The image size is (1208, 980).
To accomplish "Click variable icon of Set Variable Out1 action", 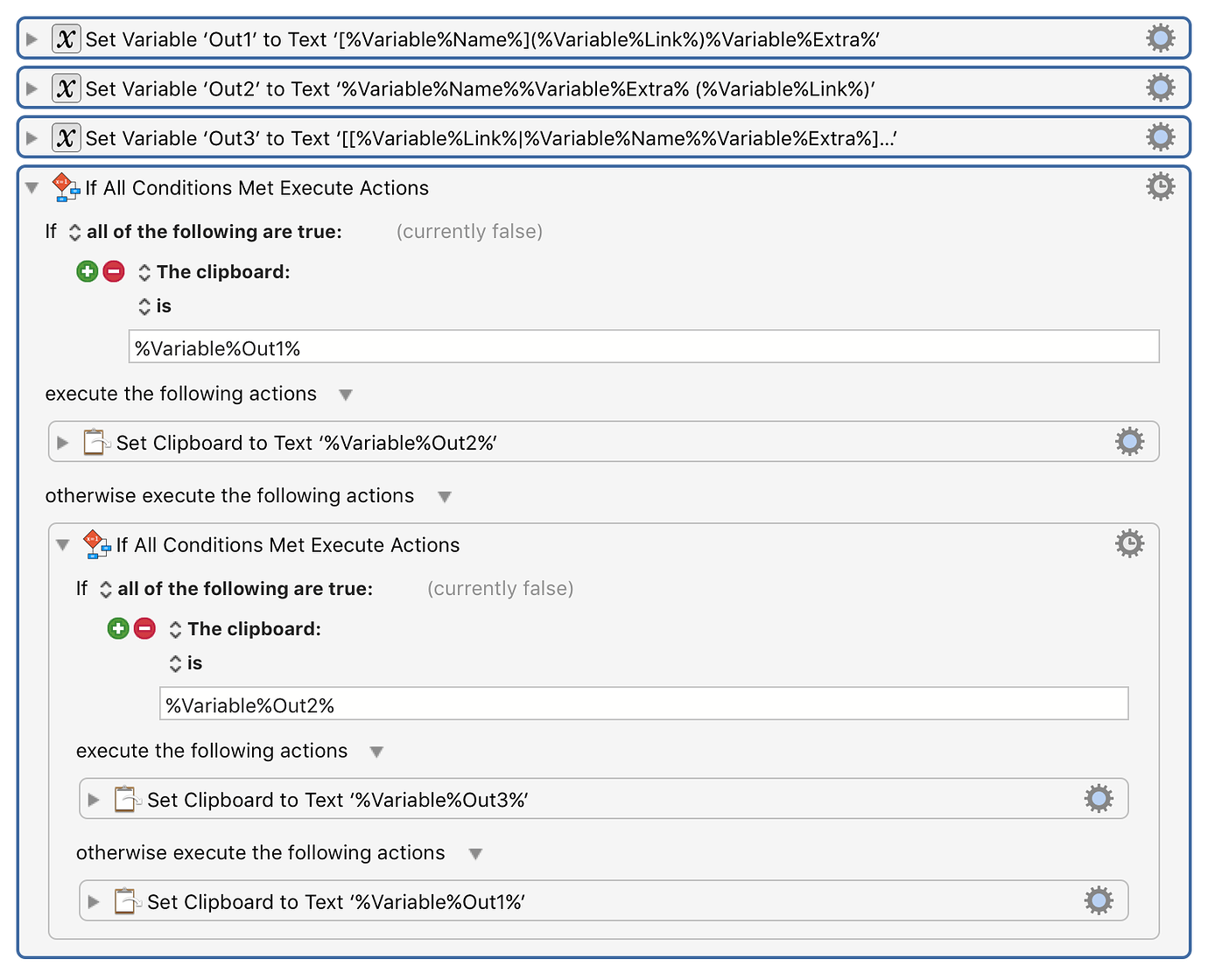I will [x=66, y=39].
